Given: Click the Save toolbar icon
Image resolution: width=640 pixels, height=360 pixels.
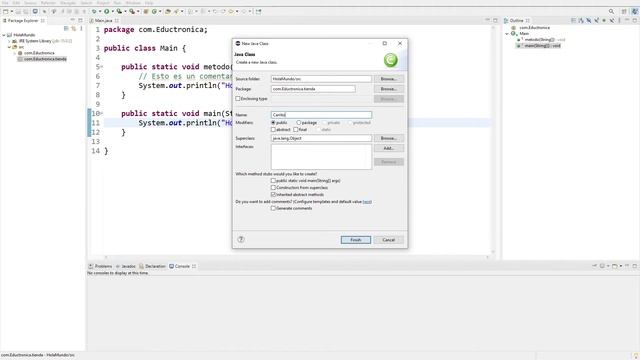Looking at the screenshot, I should click(18, 11).
